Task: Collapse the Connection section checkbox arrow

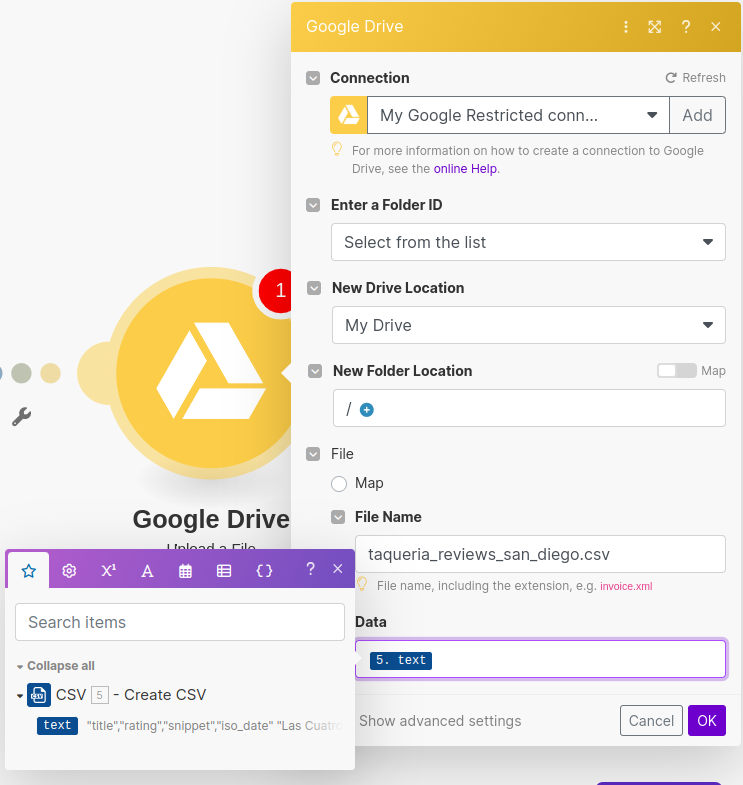Action: pos(313,78)
